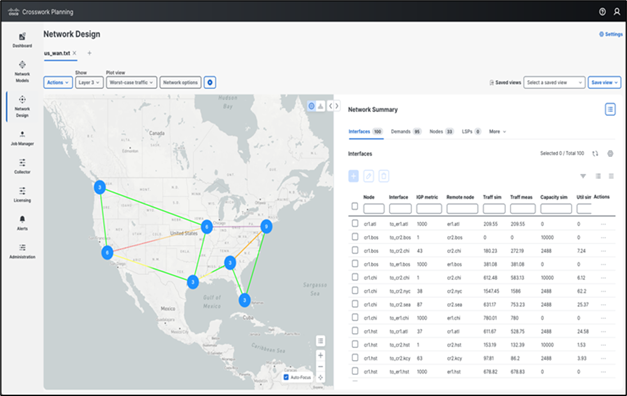Open the Settings link

[611, 34]
